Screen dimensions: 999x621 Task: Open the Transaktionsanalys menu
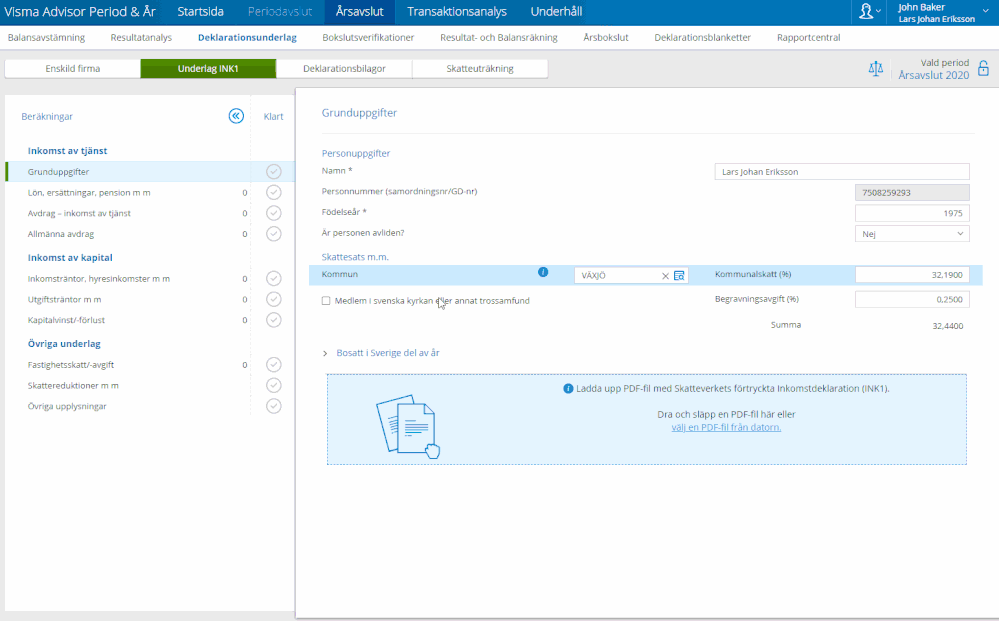pos(456,12)
